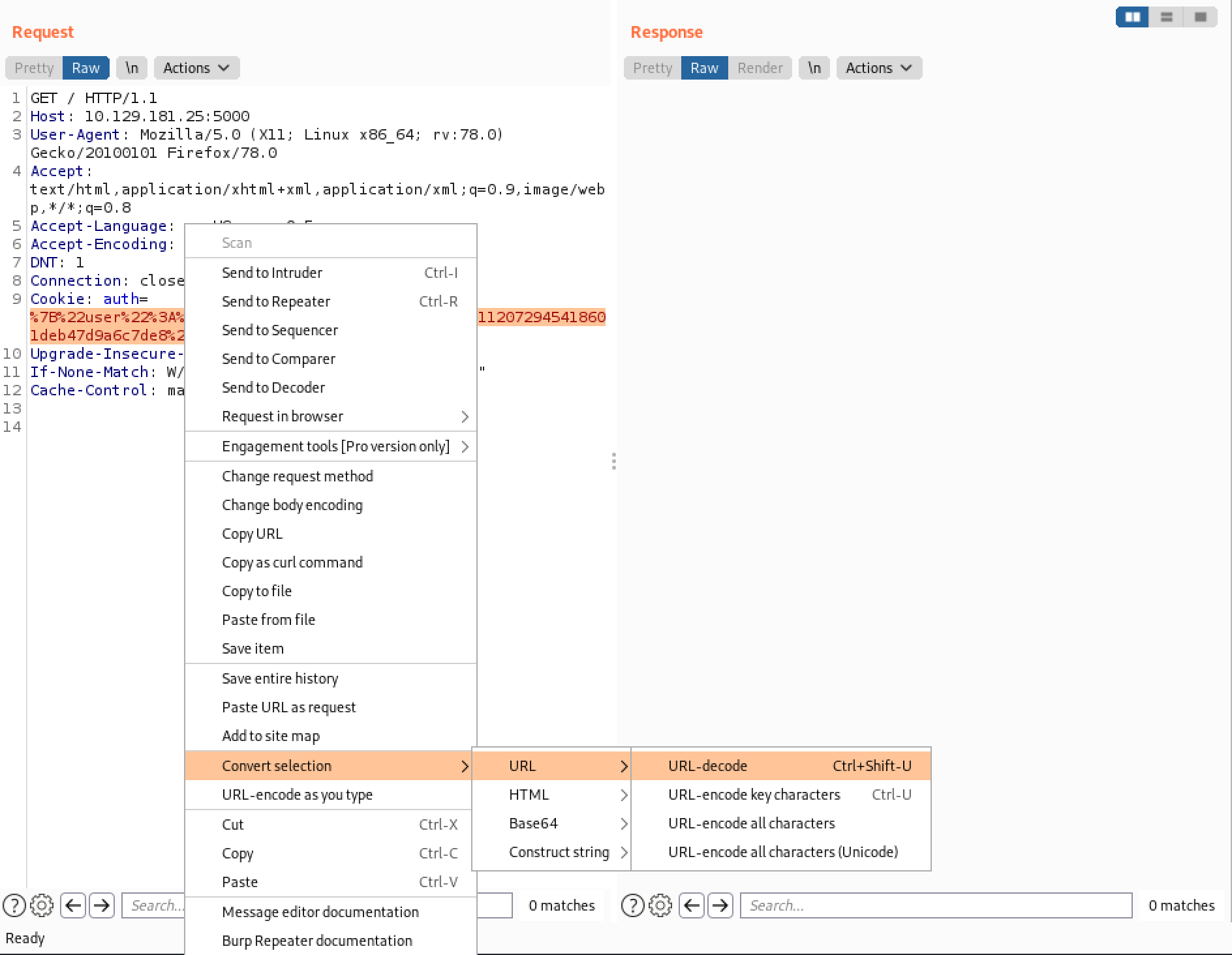This screenshot has width=1232, height=955.
Task: Go to next match in Request pane
Action: 102,905
